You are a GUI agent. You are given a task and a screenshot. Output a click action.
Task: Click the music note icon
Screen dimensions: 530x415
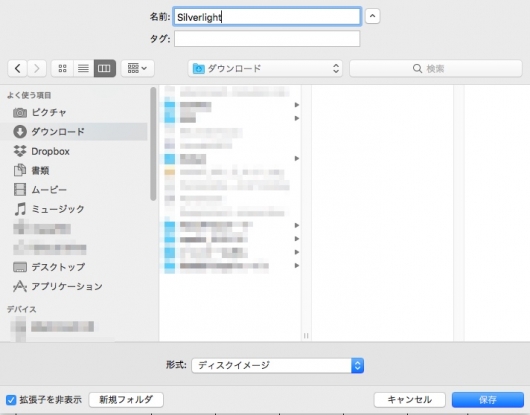(x=20, y=209)
